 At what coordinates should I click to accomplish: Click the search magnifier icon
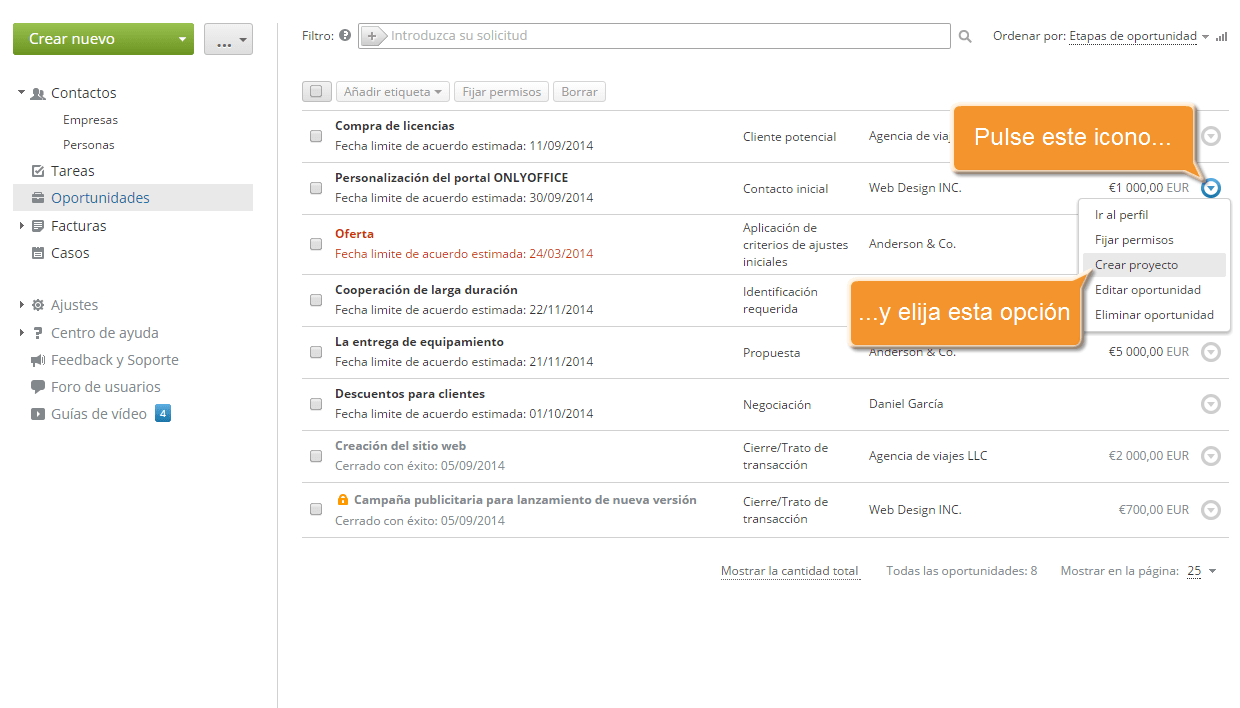965,36
